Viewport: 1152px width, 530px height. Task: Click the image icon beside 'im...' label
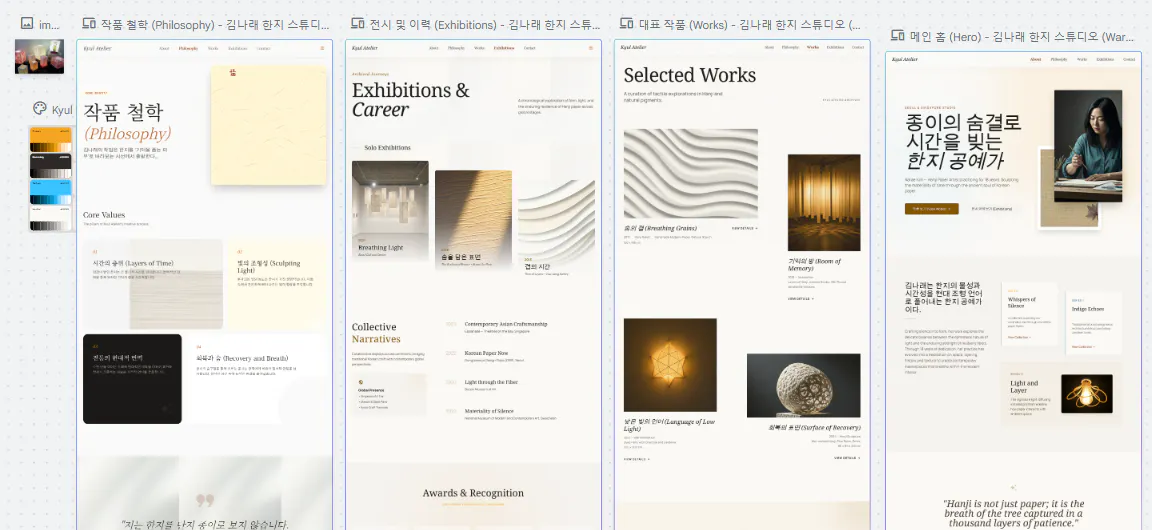pyautogui.click(x=27, y=24)
